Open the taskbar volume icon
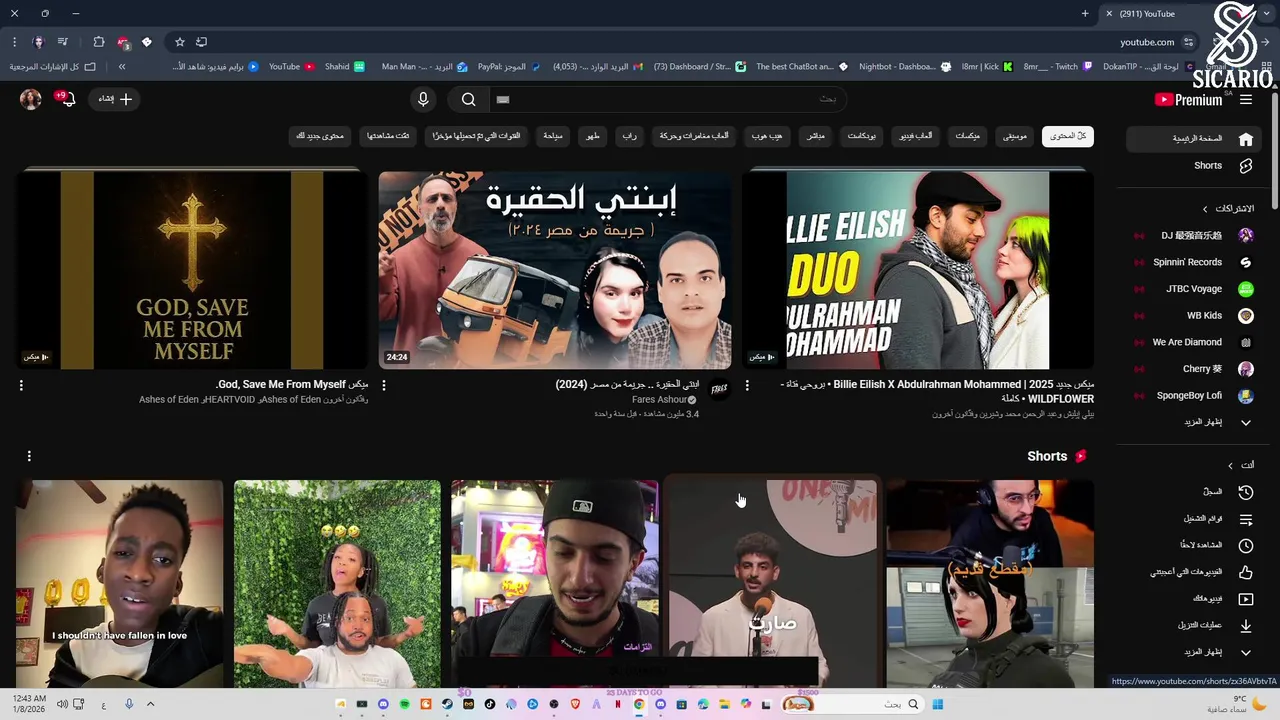Viewport: 1280px width, 720px height. click(x=62, y=704)
